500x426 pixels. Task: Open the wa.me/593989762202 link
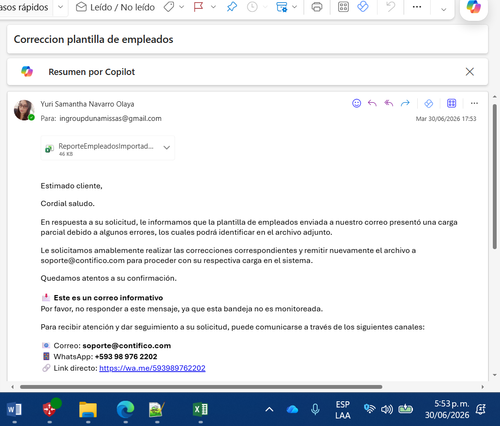(x=152, y=368)
